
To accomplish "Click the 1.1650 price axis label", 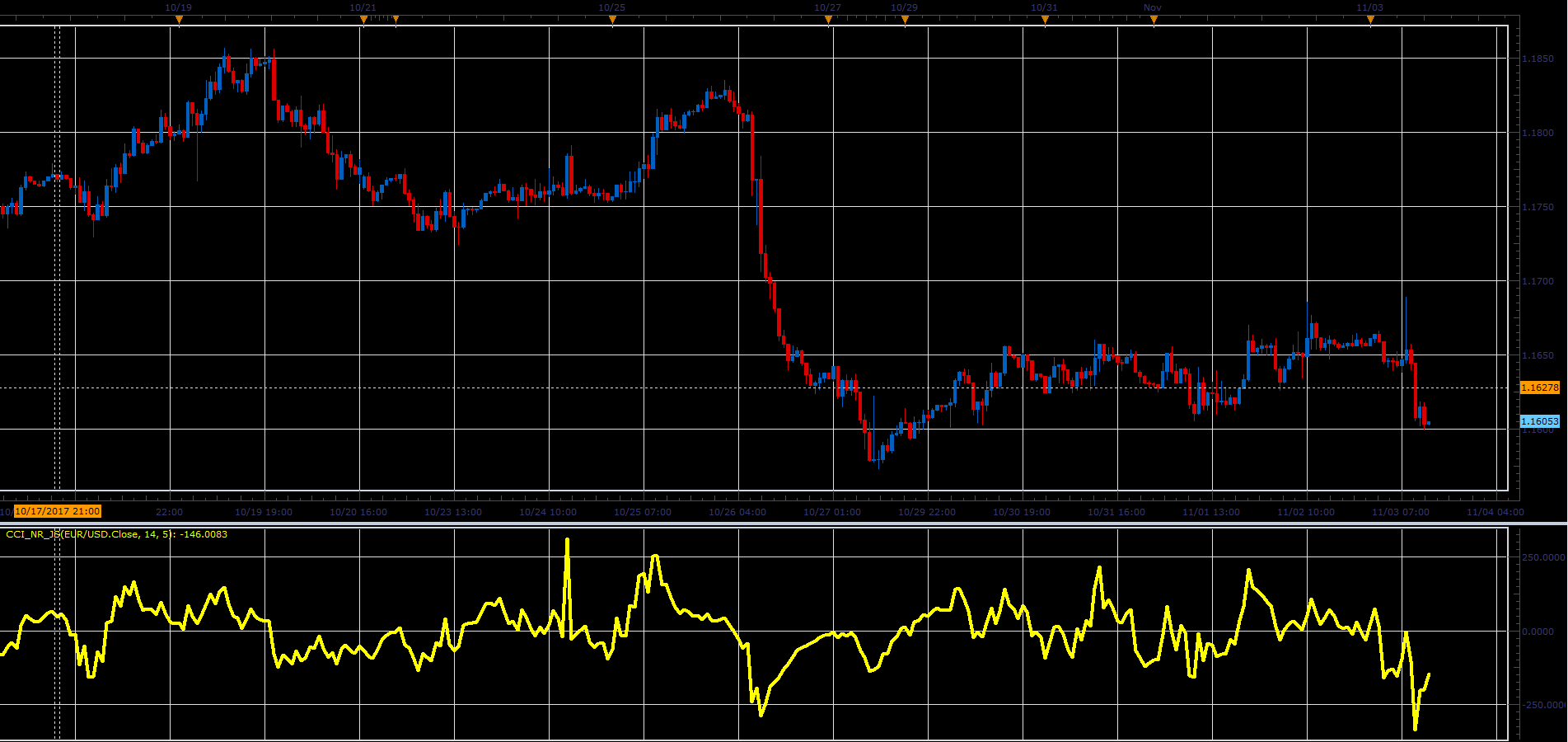I will click(x=1538, y=355).
